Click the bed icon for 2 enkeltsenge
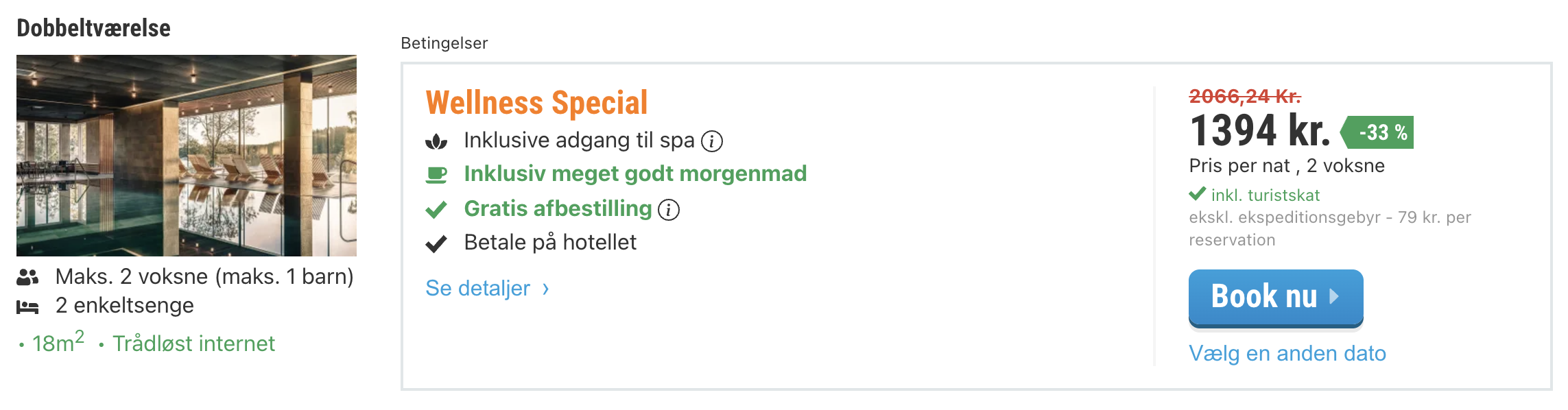 pyautogui.click(x=28, y=306)
